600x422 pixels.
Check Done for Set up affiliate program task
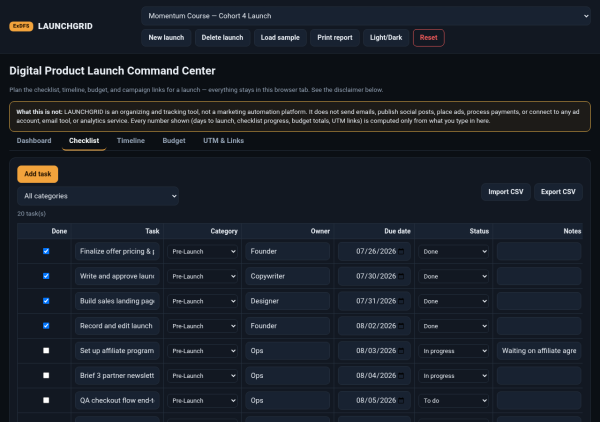coord(46,350)
